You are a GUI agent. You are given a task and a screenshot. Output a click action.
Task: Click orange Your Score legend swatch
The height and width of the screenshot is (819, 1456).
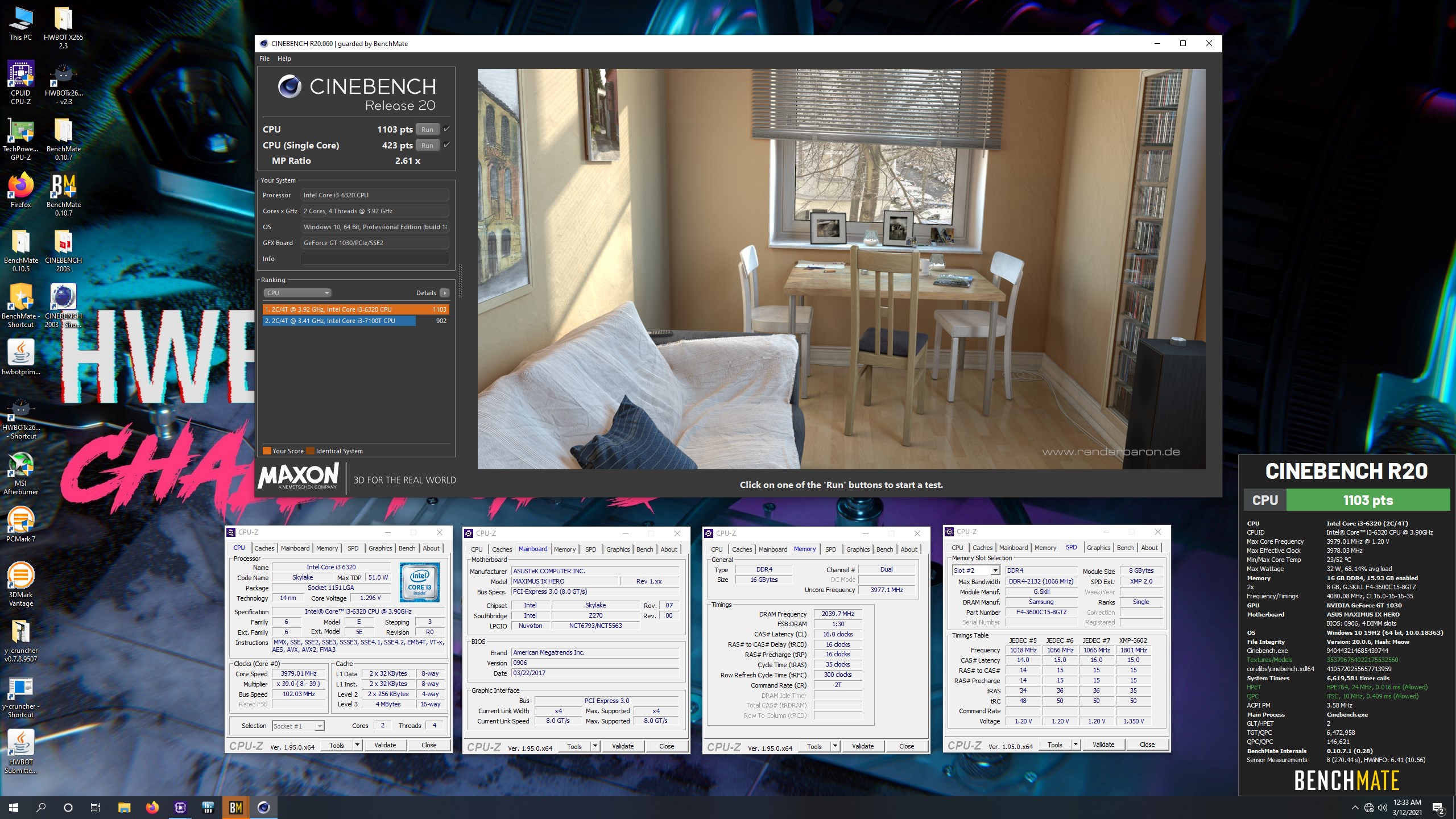coord(267,451)
